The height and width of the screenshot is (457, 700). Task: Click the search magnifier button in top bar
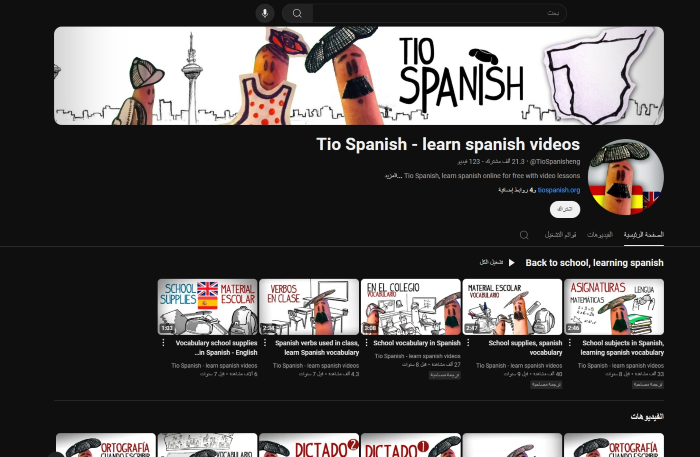point(297,13)
